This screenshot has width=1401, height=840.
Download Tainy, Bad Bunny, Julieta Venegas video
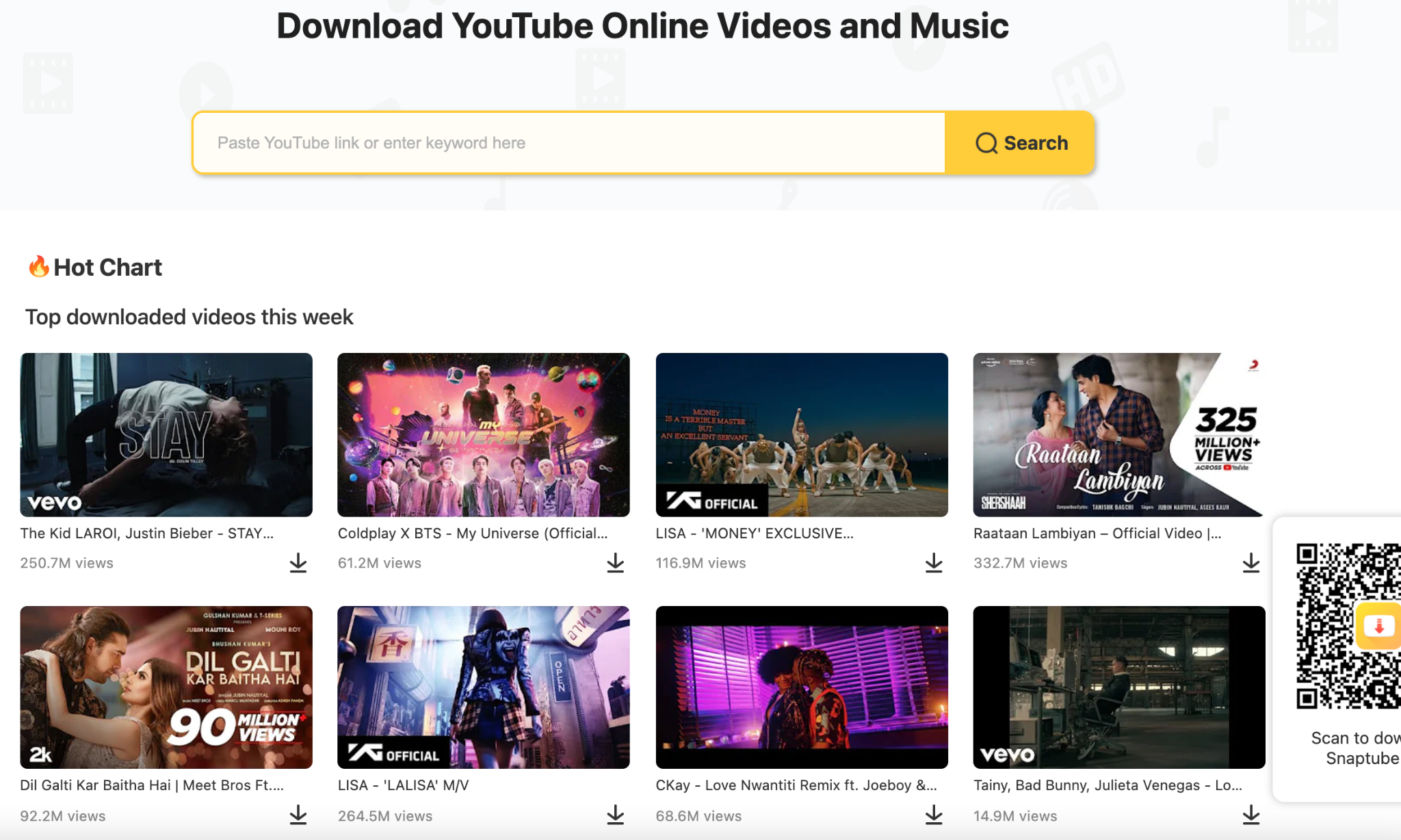click(1251, 815)
